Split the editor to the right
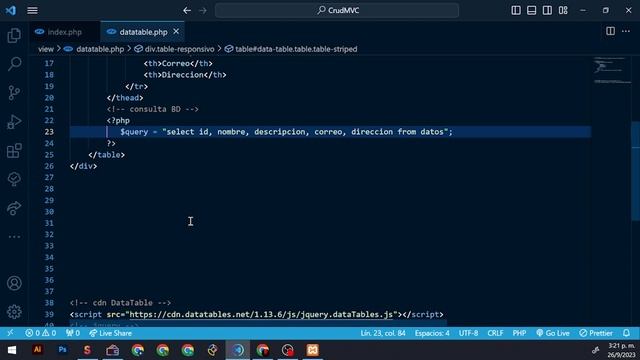 610,31
